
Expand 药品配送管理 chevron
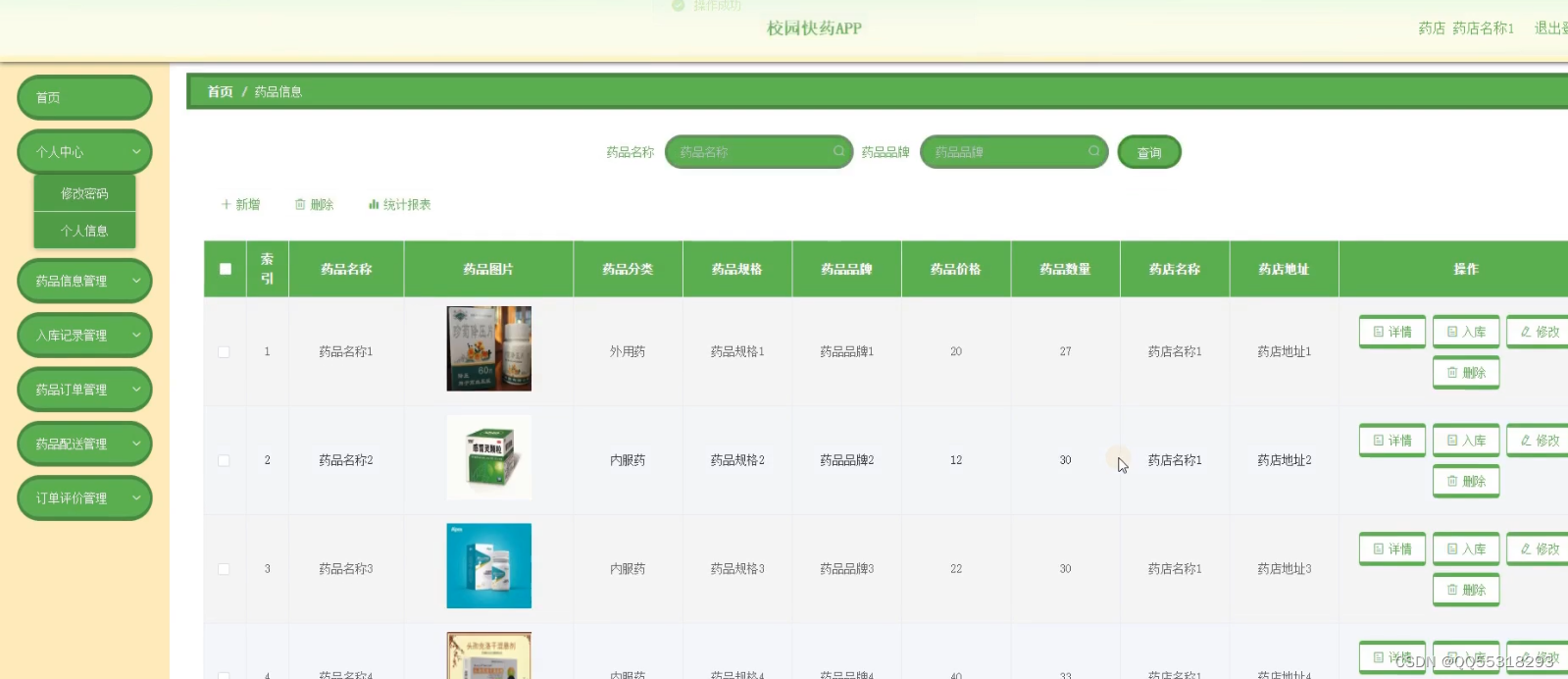tap(136, 444)
